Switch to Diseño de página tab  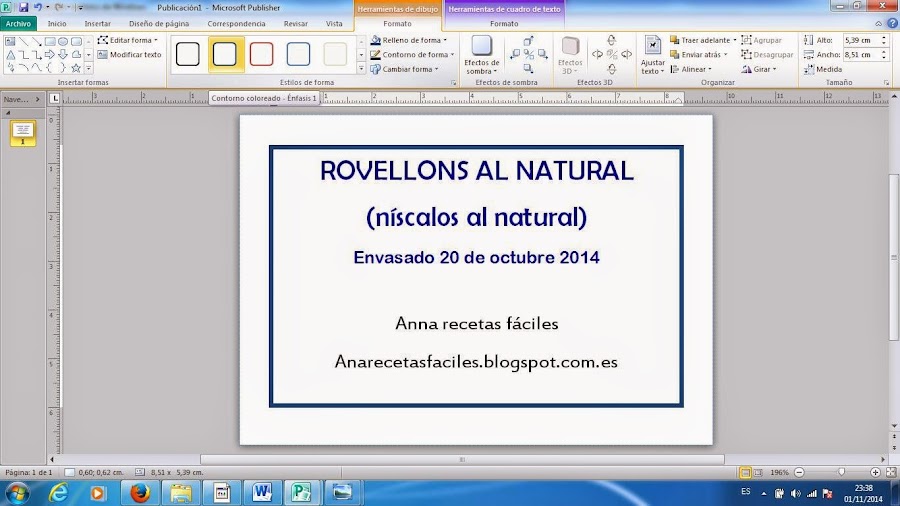pos(159,24)
